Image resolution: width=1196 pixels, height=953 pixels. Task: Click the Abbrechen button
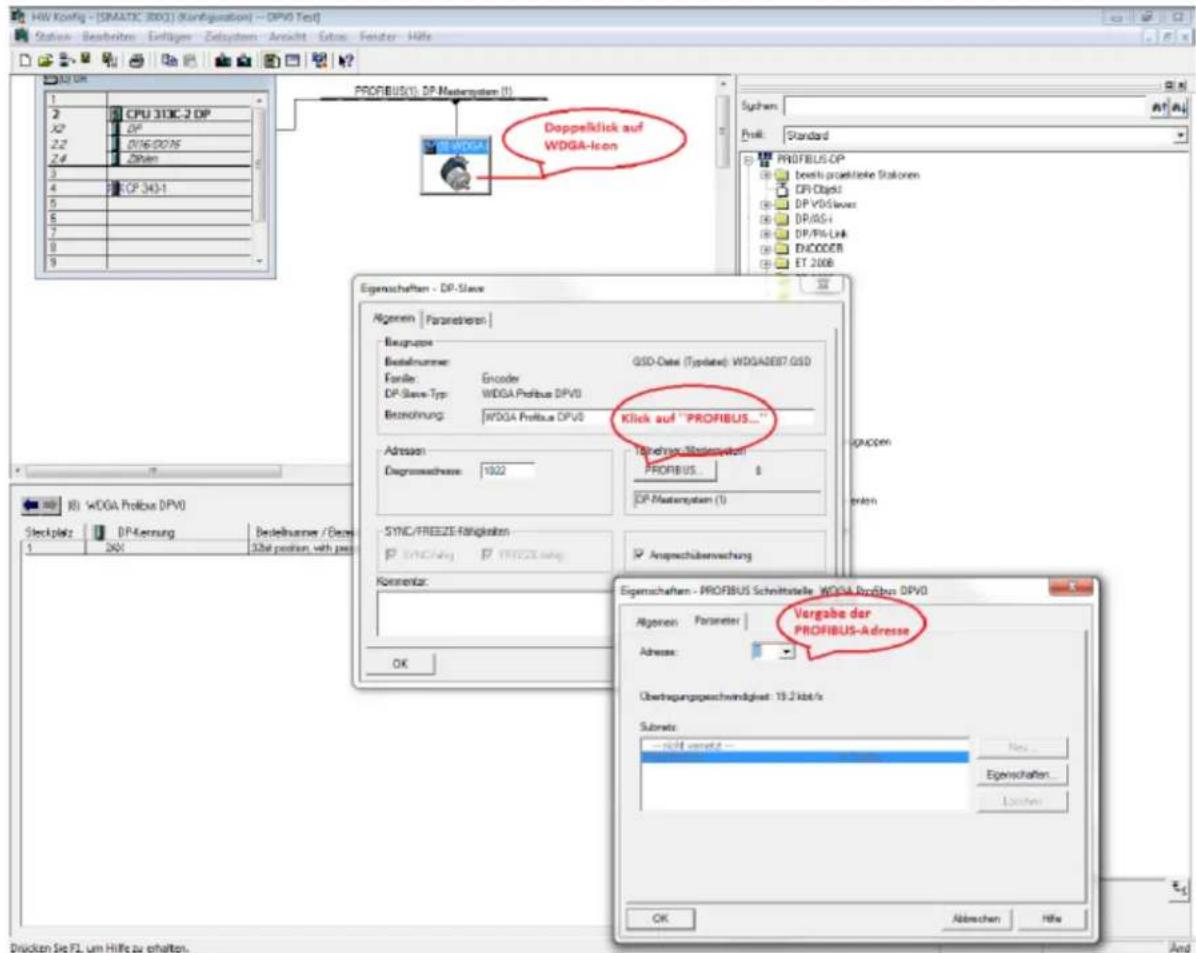click(976, 919)
